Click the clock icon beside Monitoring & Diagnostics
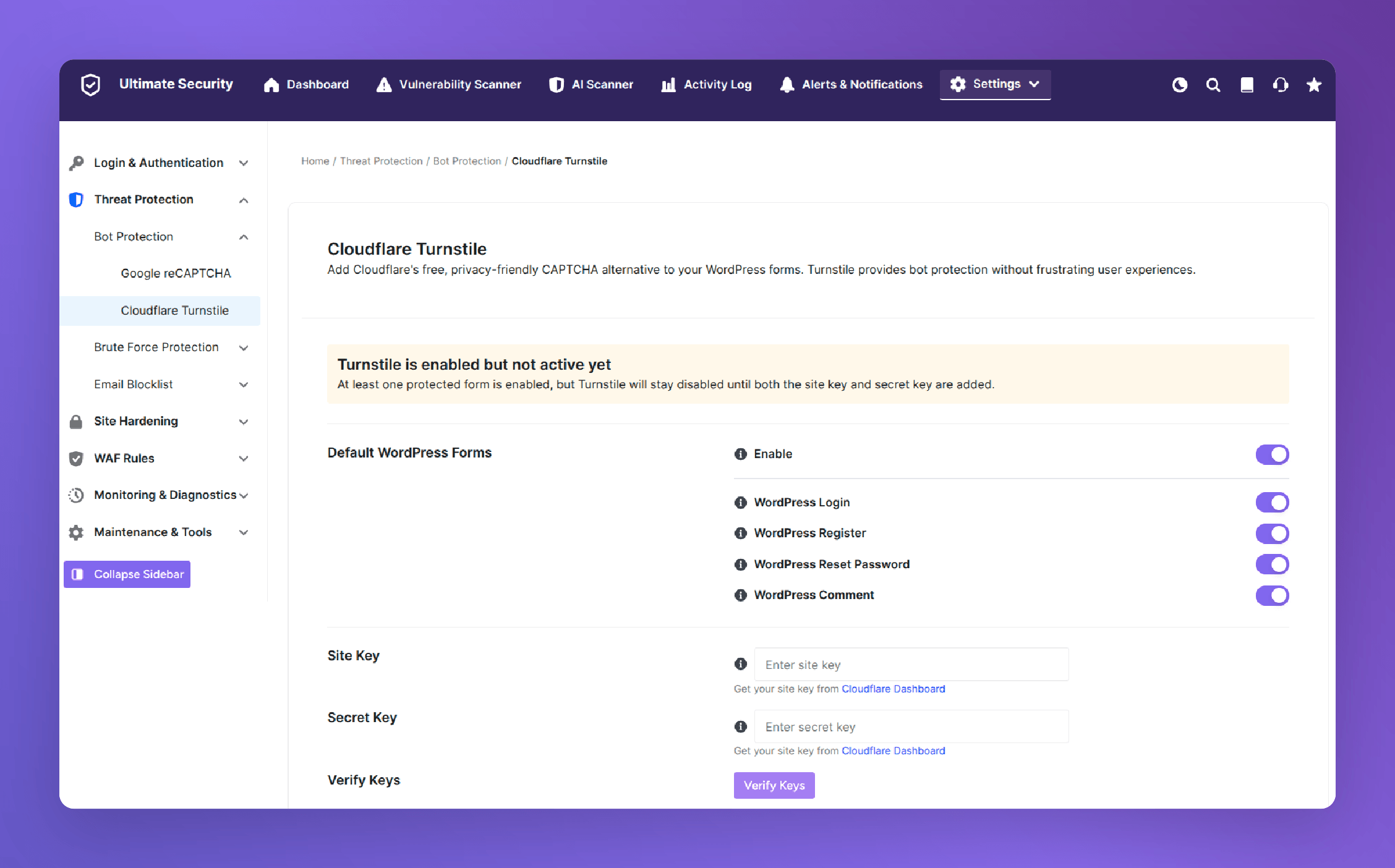This screenshot has width=1395, height=868. tap(76, 495)
